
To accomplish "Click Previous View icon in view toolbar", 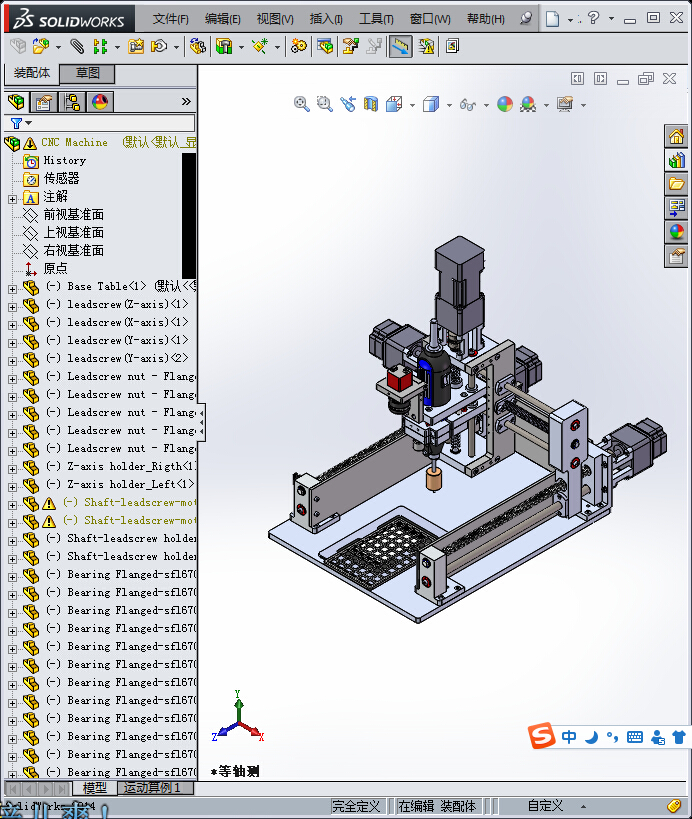I will [347, 104].
